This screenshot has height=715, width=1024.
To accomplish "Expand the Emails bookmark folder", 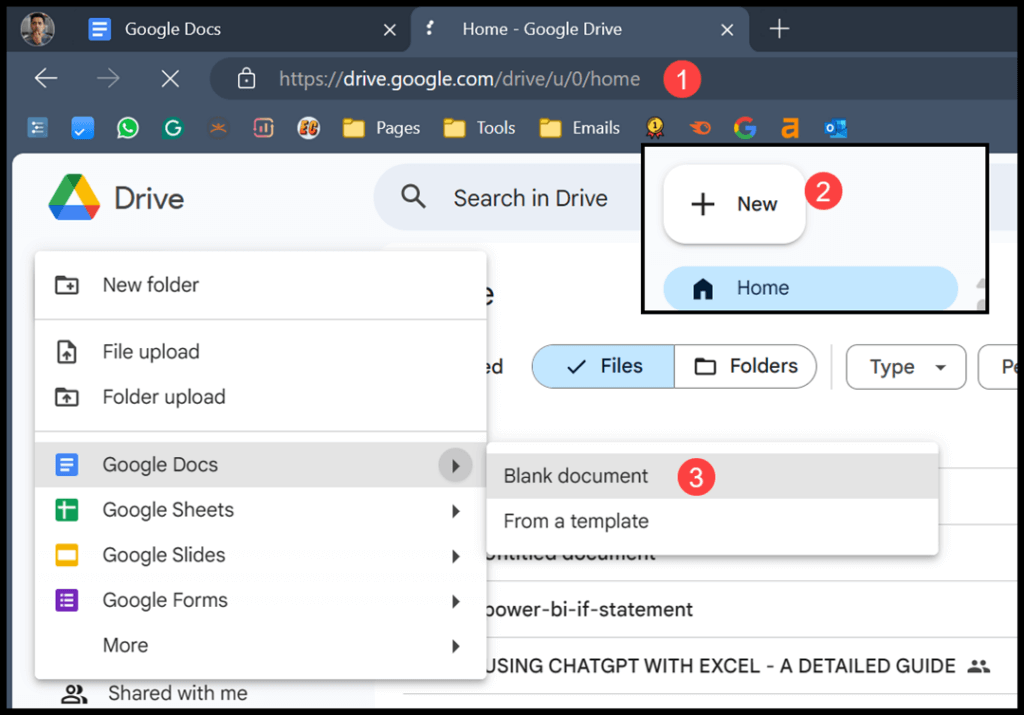I will [x=579, y=128].
